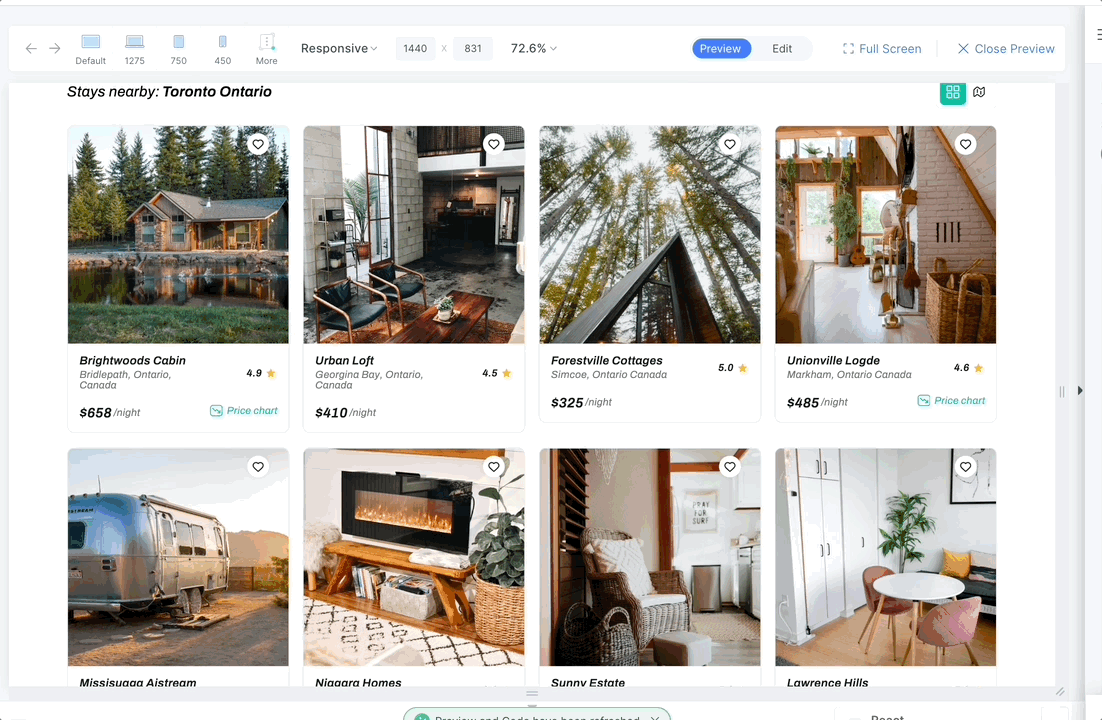The width and height of the screenshot is (1102, 720).
Task: Click the Full Screen button
Action: pos(882,49)
